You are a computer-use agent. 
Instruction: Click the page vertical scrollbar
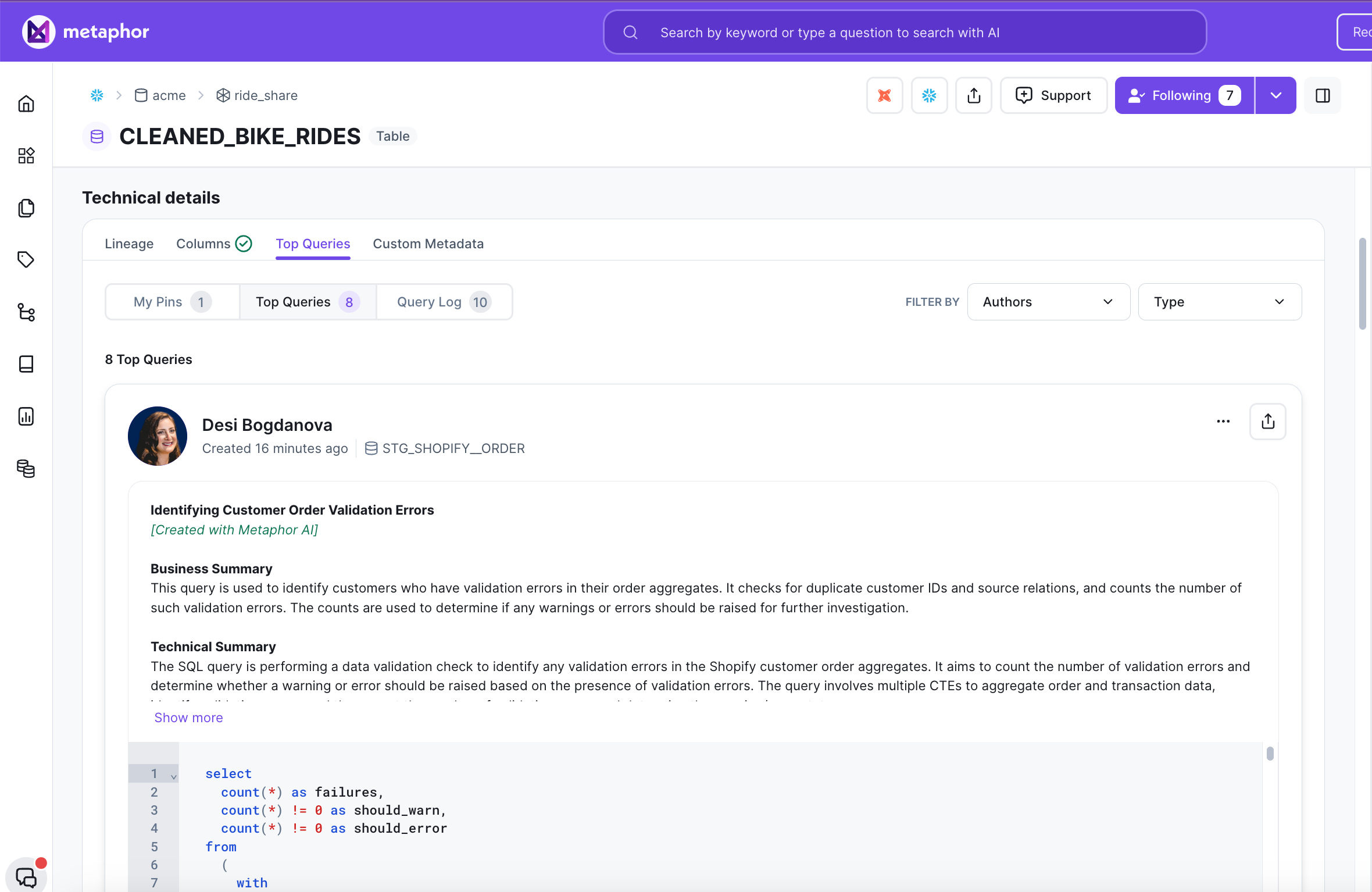(x=1362, y=284)
